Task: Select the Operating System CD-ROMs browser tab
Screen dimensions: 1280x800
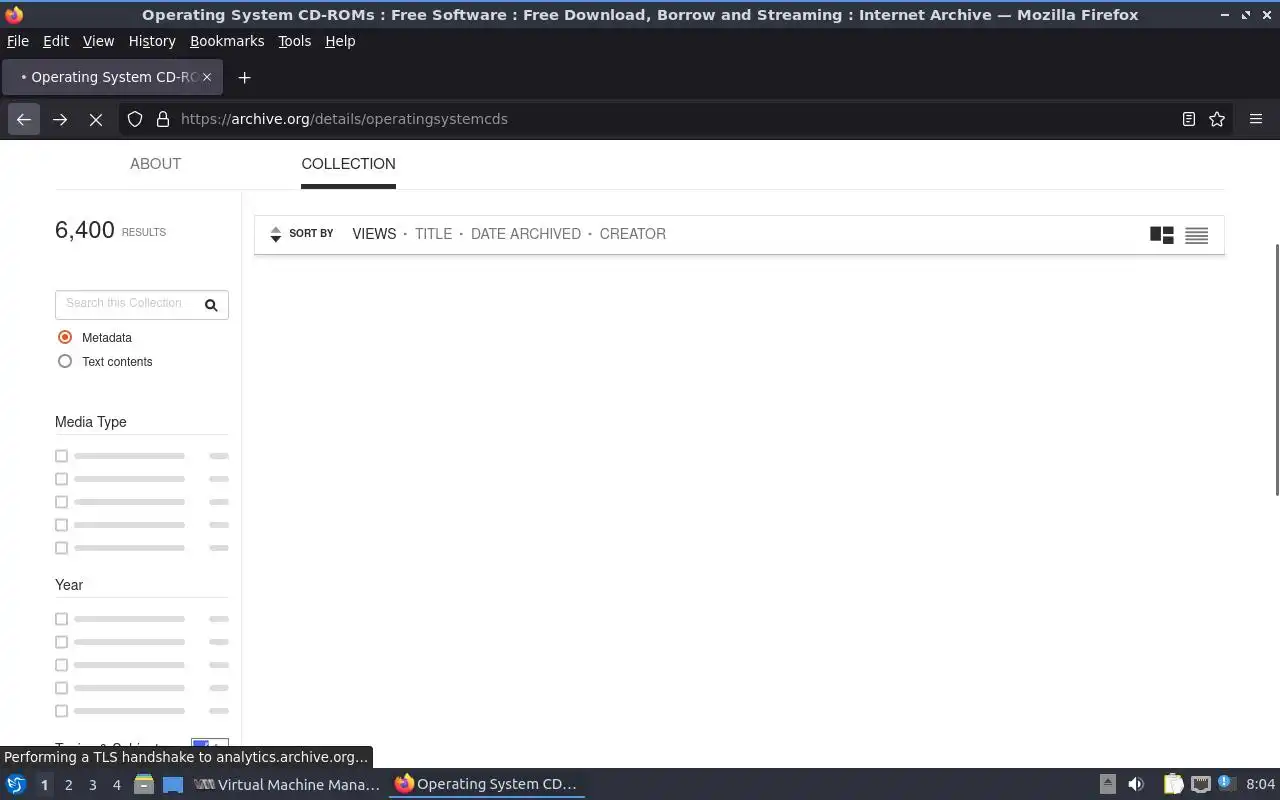Action: click(112, 77)
